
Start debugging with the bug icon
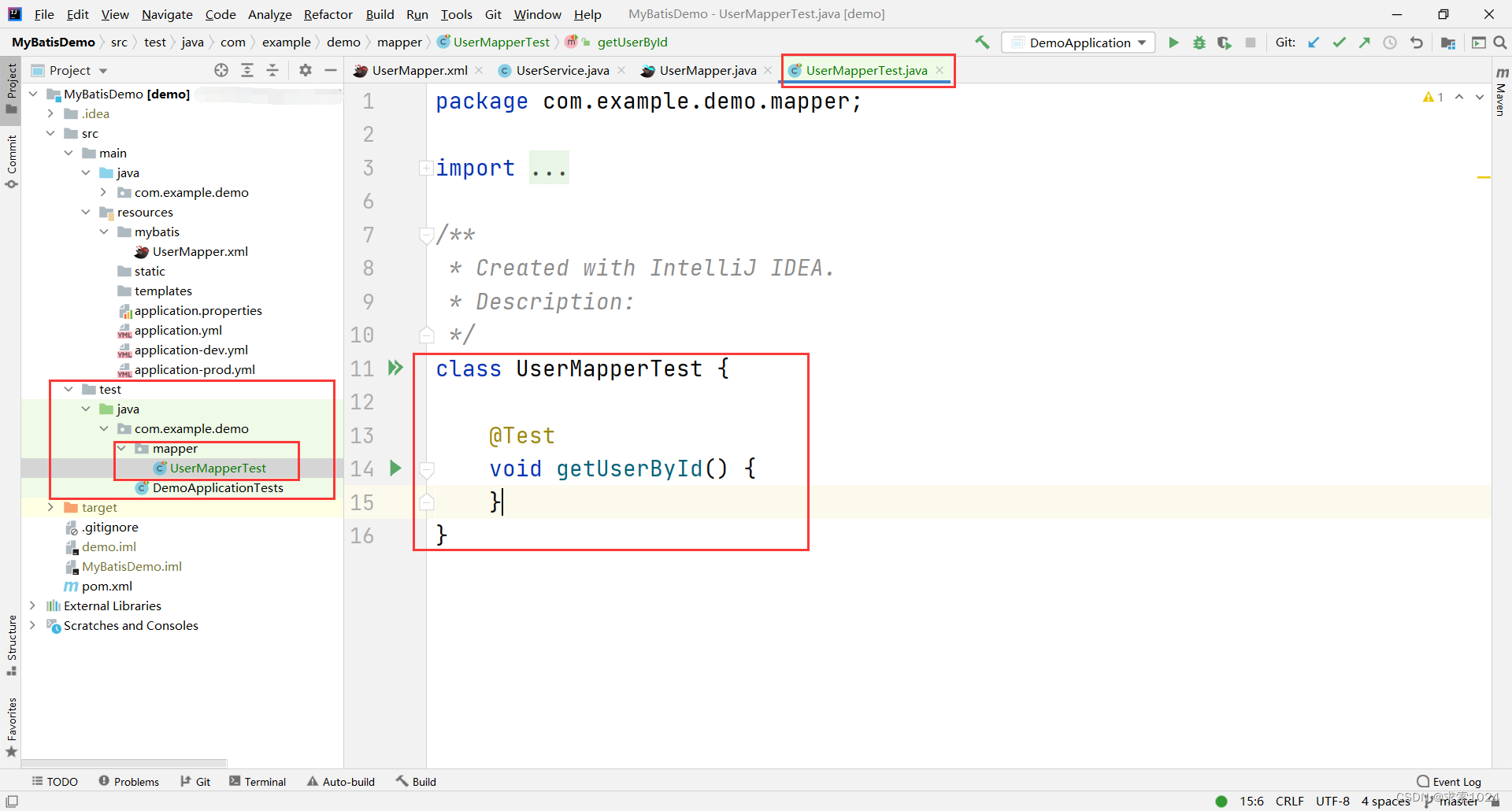1199,43
